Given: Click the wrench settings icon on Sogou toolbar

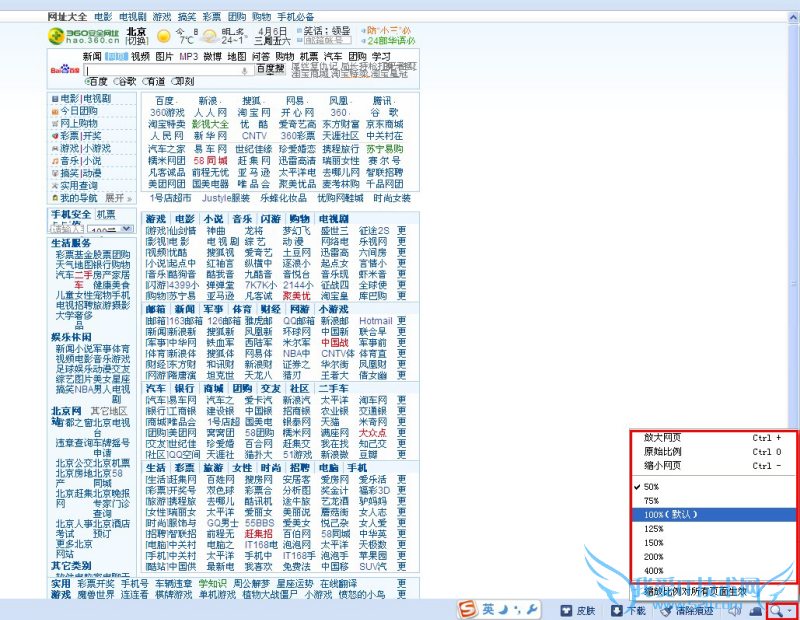Looking at the screenshot, I should click(532, 609).
